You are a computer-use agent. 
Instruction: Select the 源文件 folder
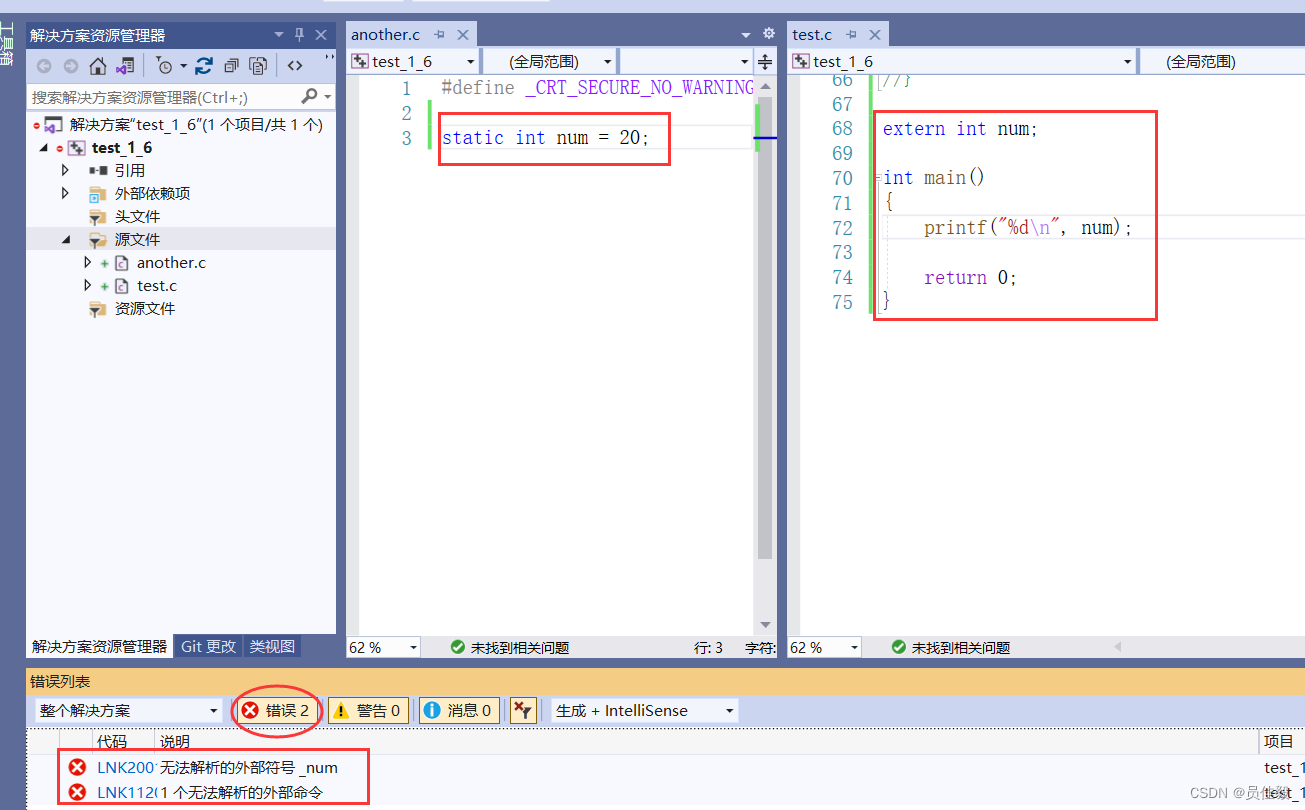pos(137,240)
